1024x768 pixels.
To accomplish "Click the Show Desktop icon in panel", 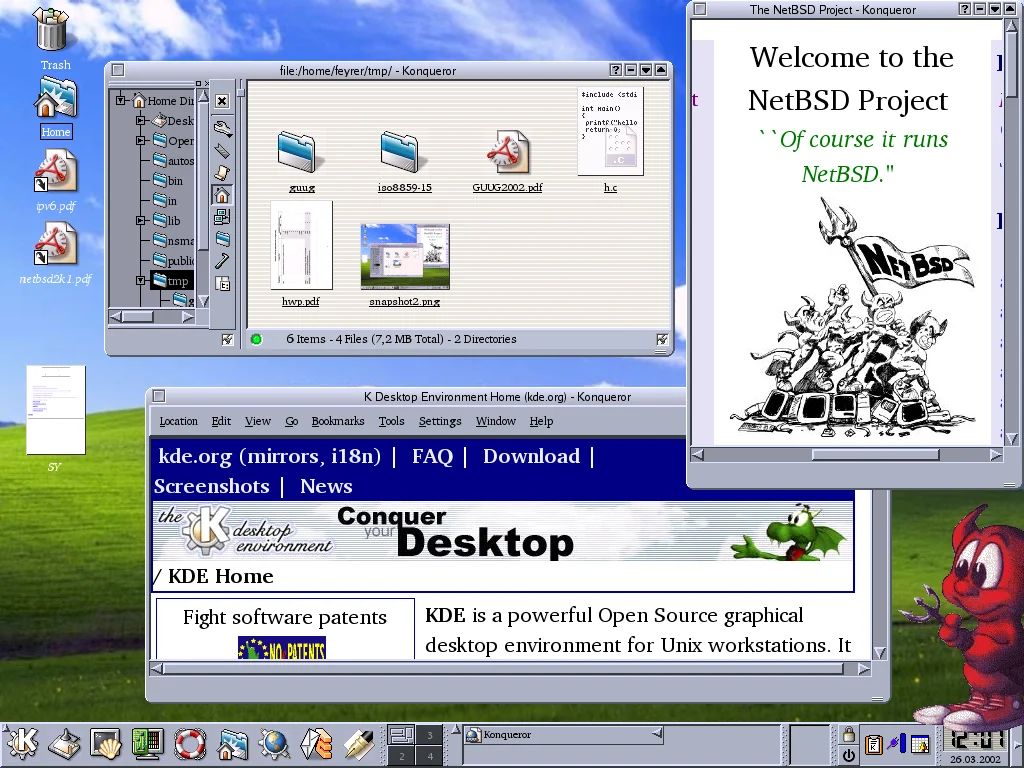I will click(x=64, y=743).
